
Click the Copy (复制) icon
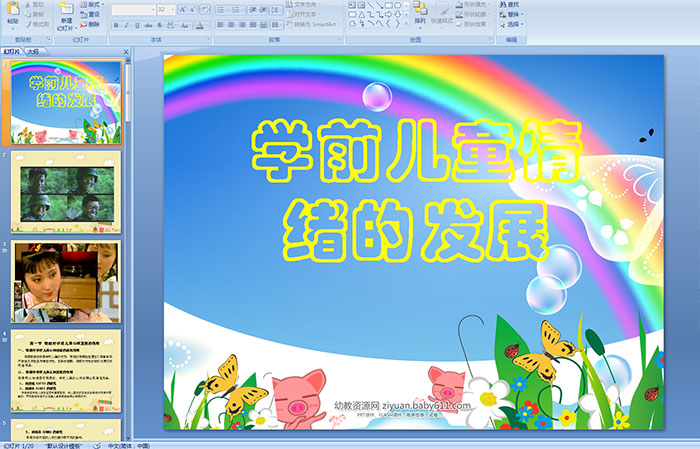(28, 14)
